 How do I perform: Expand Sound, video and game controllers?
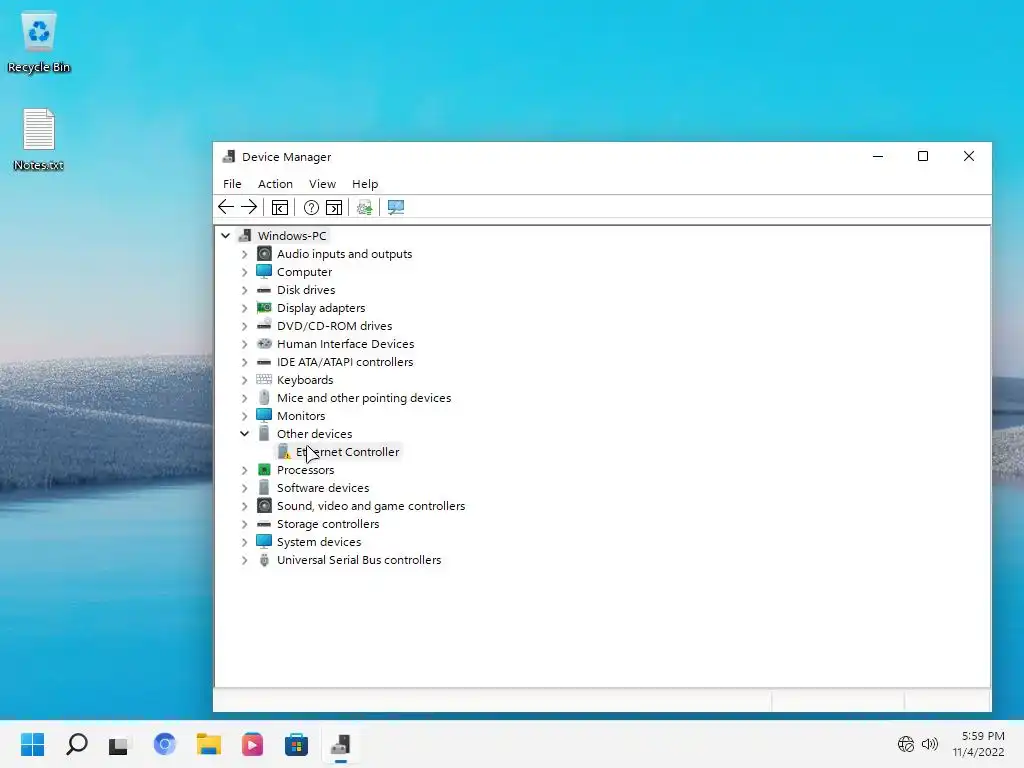pos(244,506)
